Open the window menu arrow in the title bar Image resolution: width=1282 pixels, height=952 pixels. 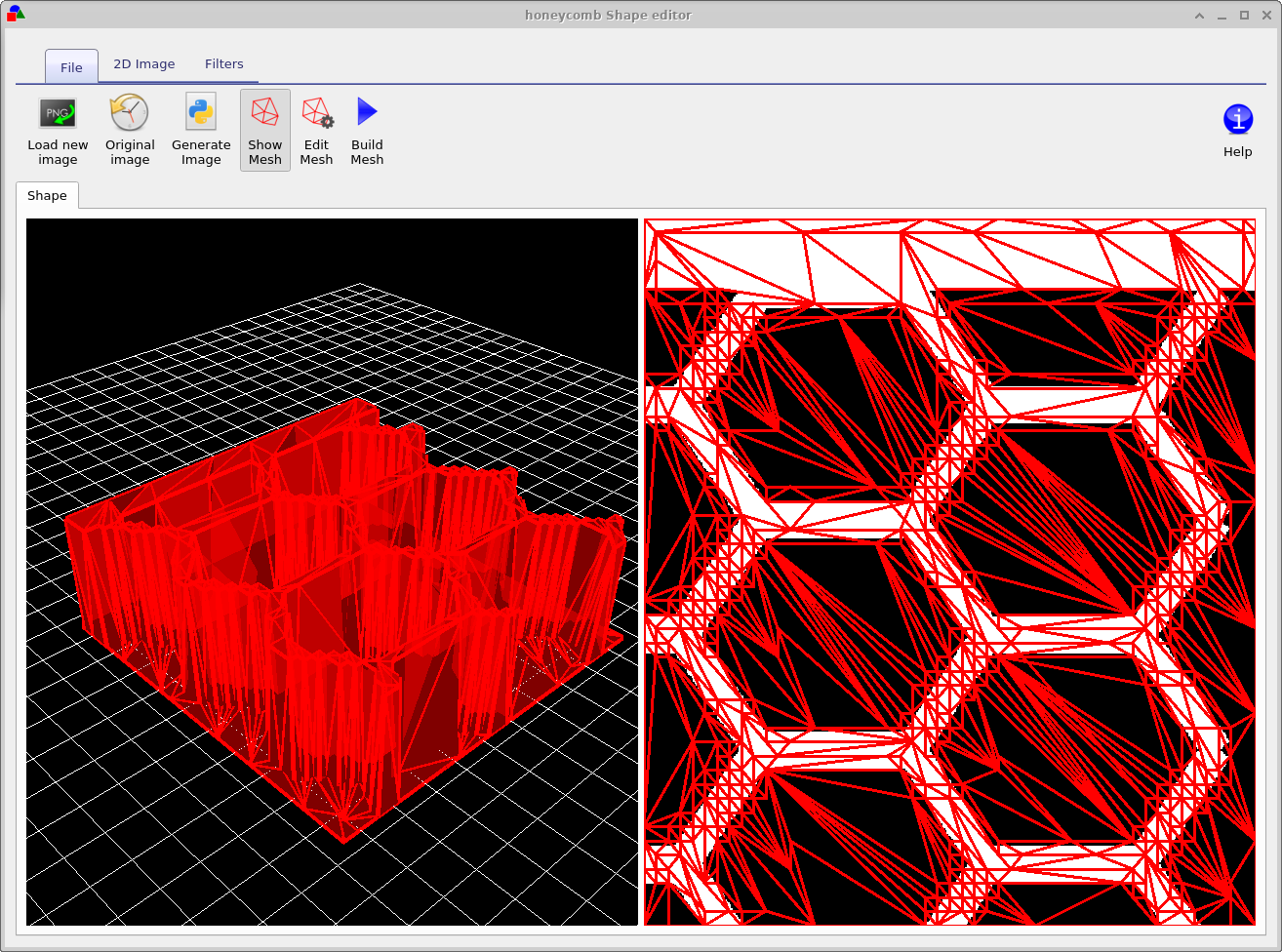(1199, 16)
